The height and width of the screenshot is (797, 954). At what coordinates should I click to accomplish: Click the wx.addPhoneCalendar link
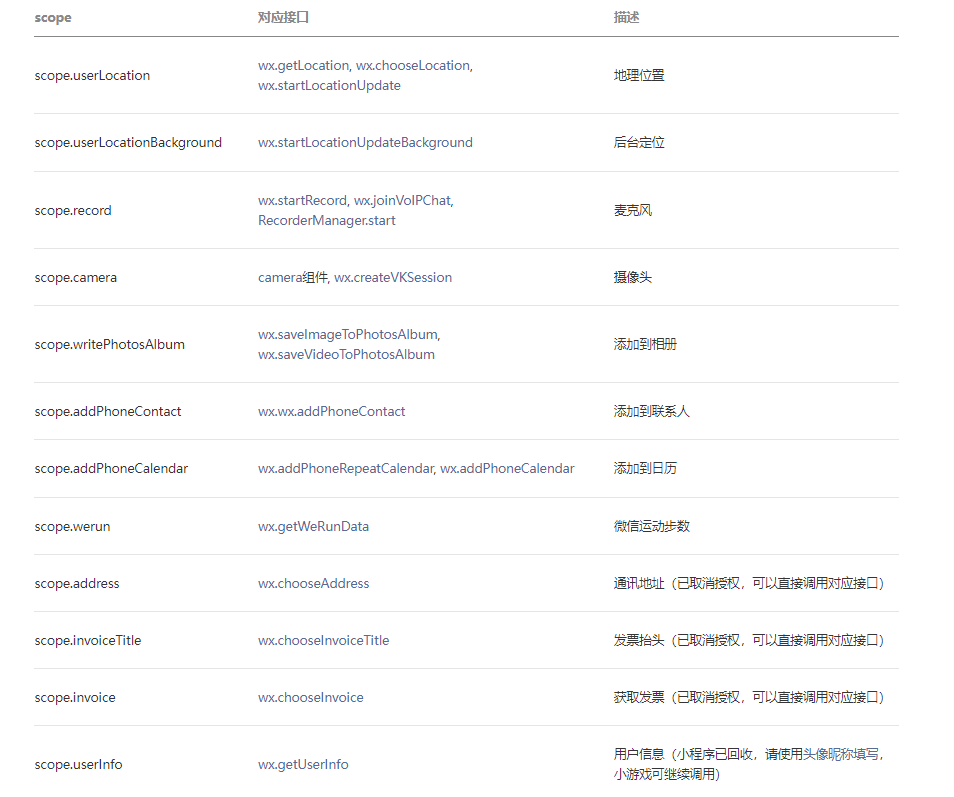point(507,469)
